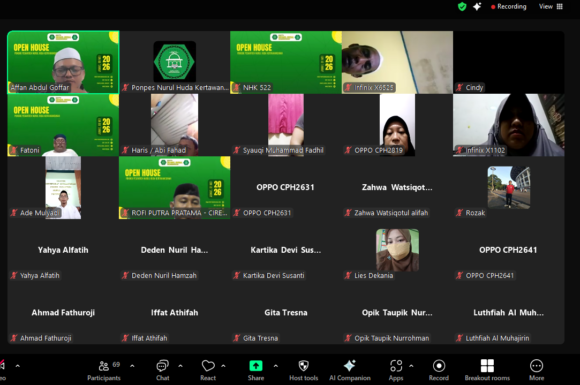Click the Ahmad Fathuroji participant tile
The height and width of the screenshot is (385, 580).
[63, 313]
